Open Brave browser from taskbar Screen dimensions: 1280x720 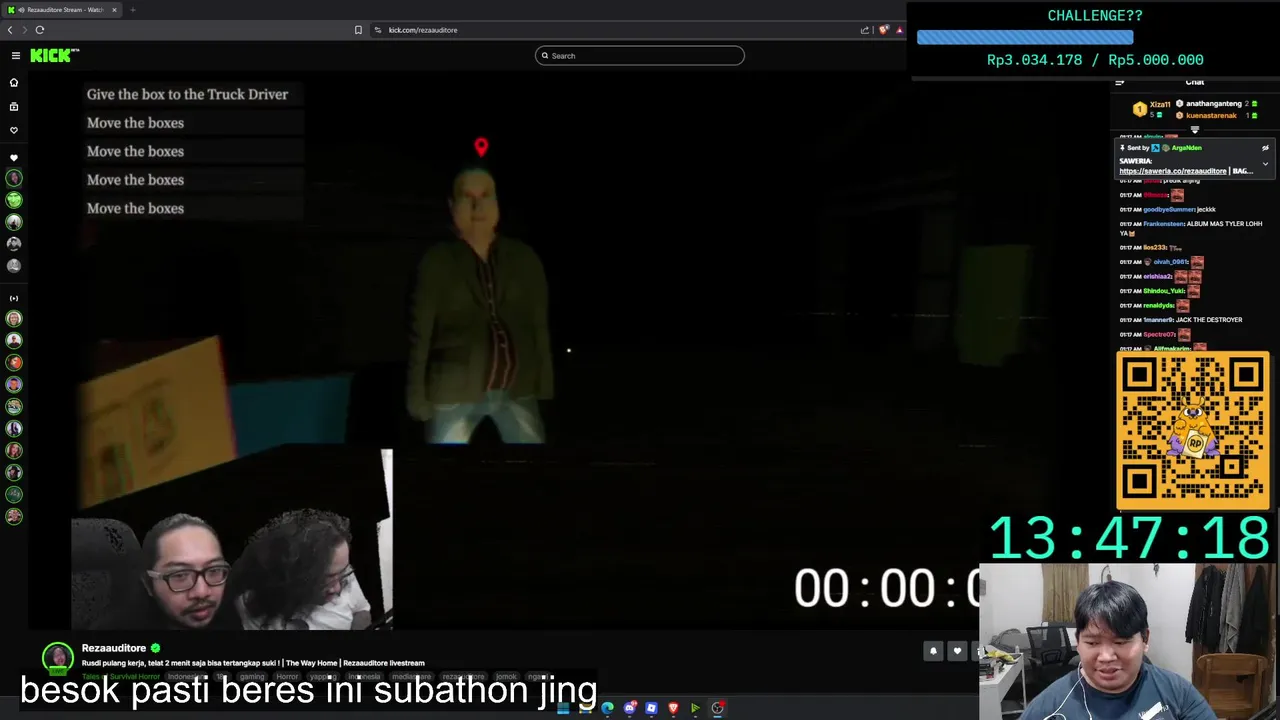[x=673, y=708]
